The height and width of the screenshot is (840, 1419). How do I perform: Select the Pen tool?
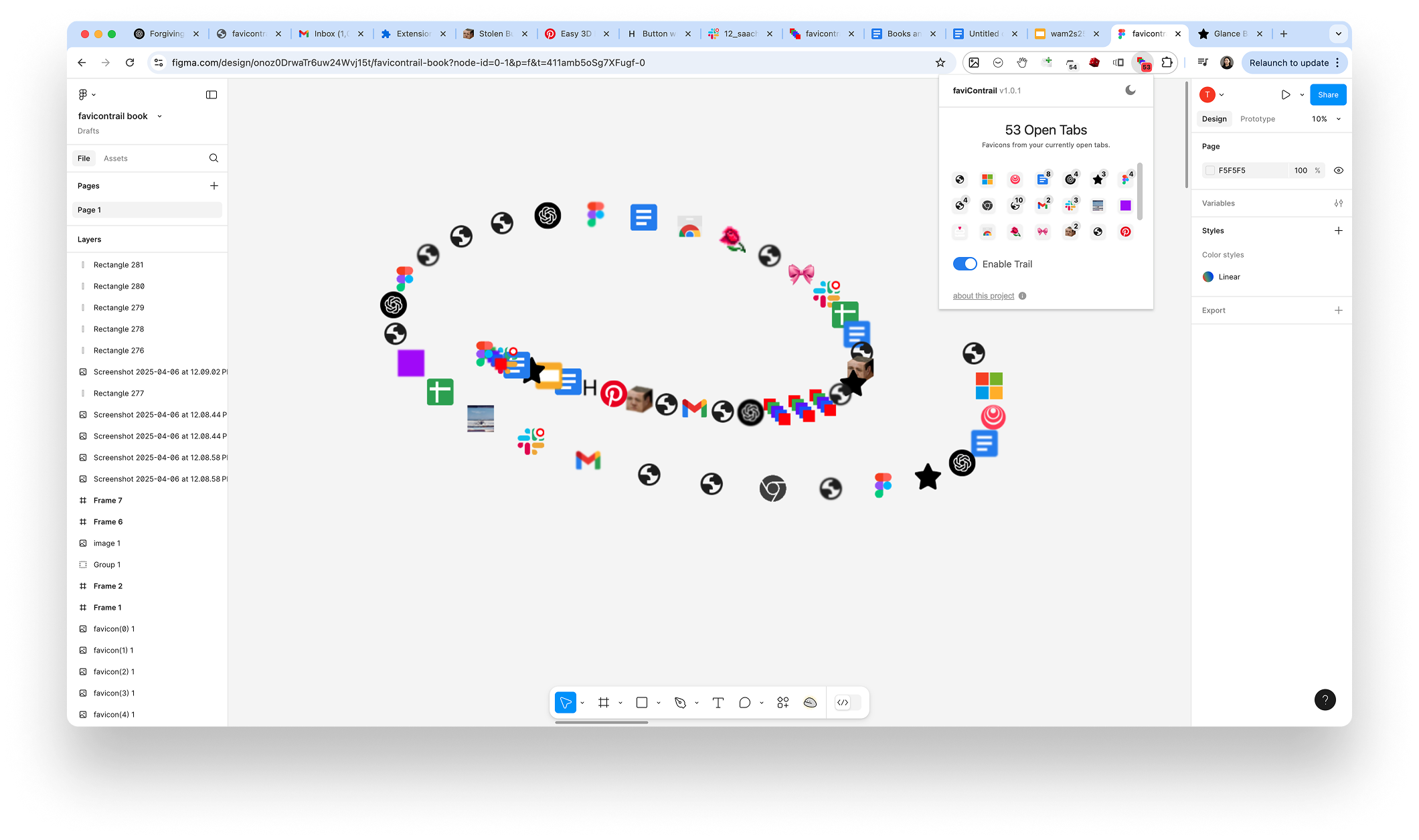click(x=680, y=702)
